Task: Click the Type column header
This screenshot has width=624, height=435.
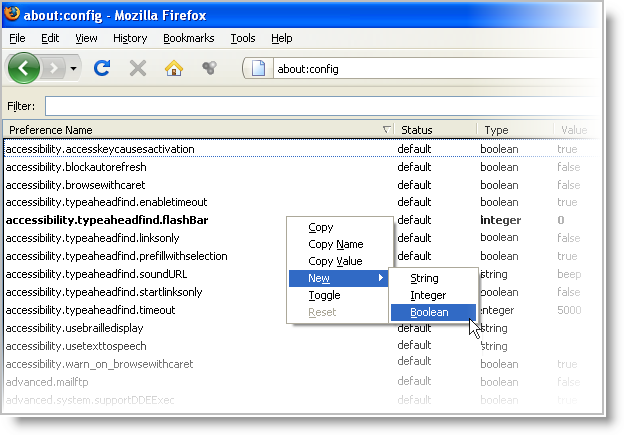Action: click(497, 130)
